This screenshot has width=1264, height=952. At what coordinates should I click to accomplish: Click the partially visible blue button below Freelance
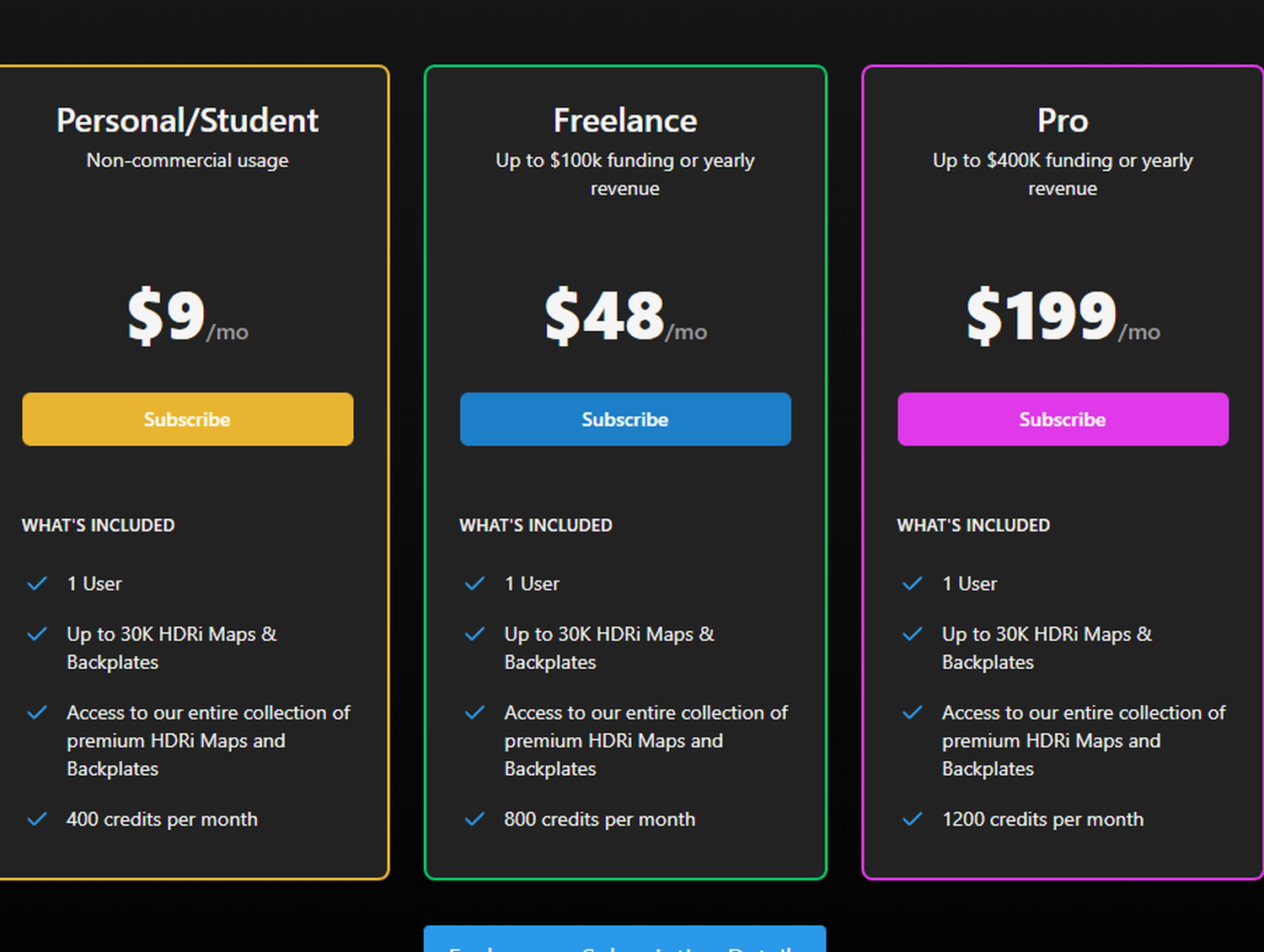624,939
